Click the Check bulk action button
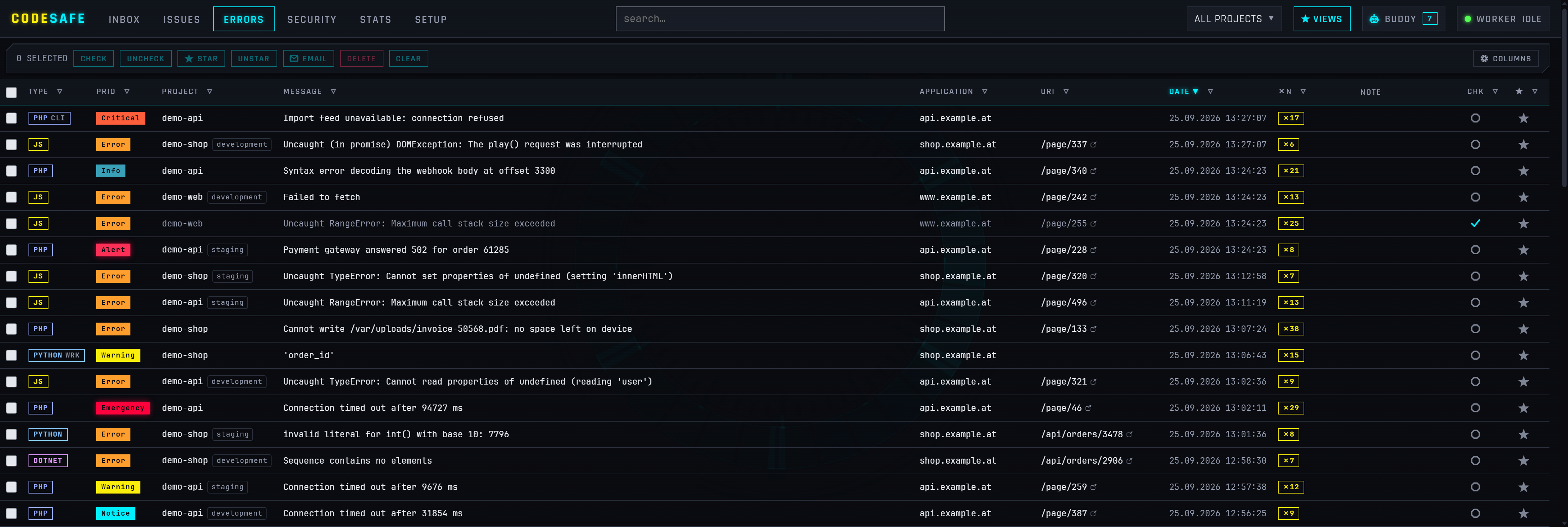This screenshot has height=527, width=1568. [x=93, y=58]
